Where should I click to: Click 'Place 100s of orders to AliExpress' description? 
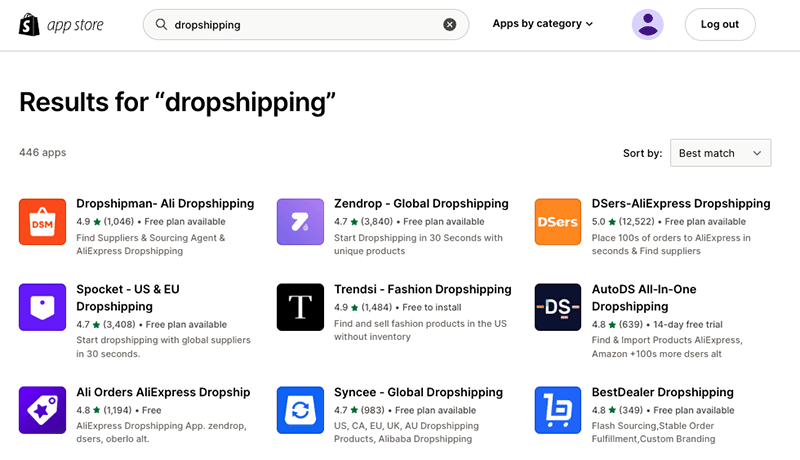click(x=671, y=244)
